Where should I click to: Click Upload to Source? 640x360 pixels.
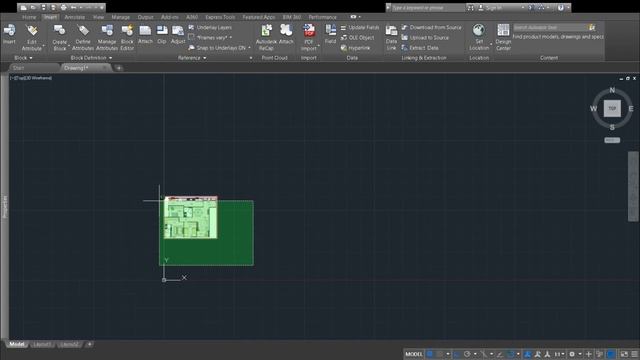point(425,38)
